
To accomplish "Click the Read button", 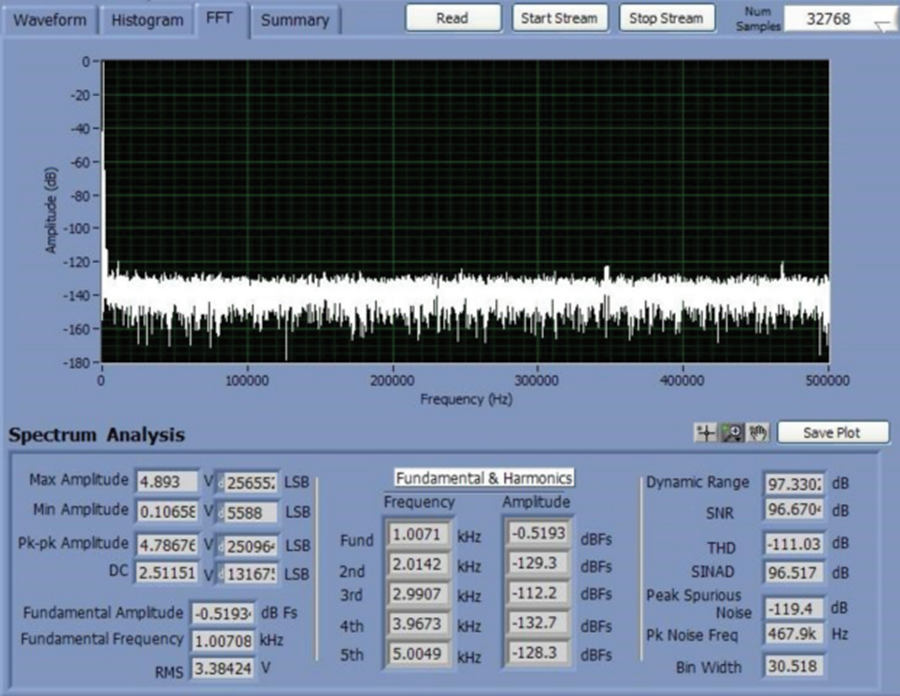I will tap(453, 18).
